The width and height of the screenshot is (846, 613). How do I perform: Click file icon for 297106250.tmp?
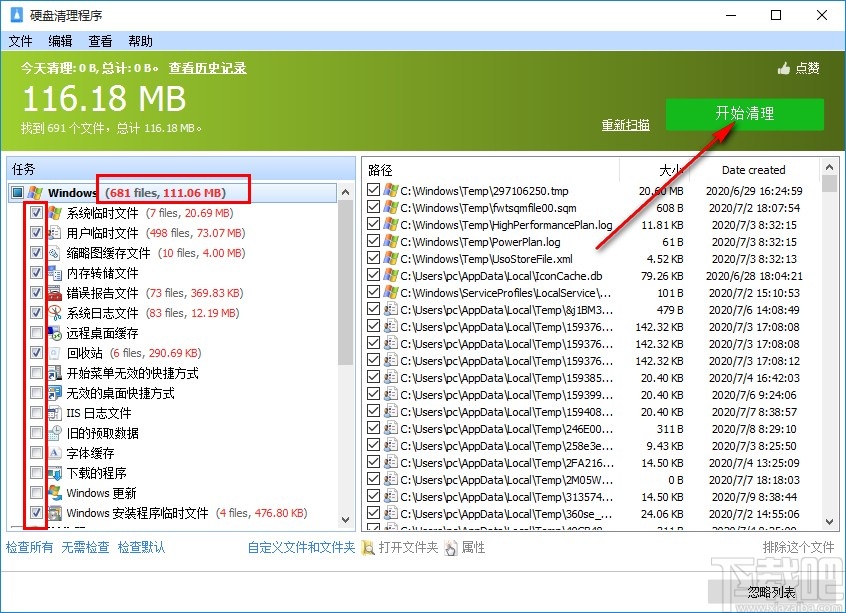[x=391, y=190]
